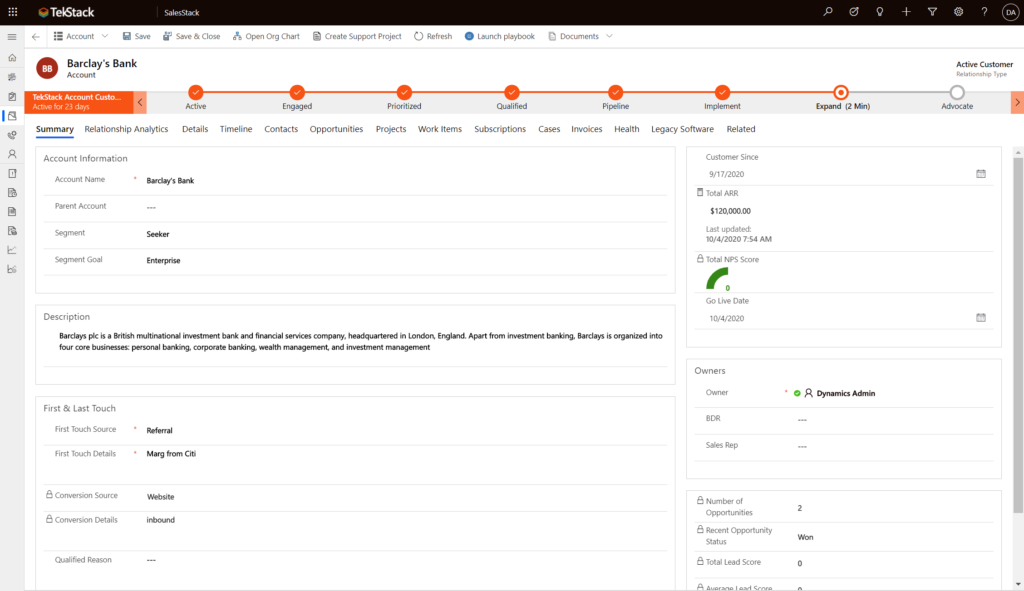Open the advanced find funnel icon
Viewport: 1024px width, 591px height.
[x=932, y=12]
